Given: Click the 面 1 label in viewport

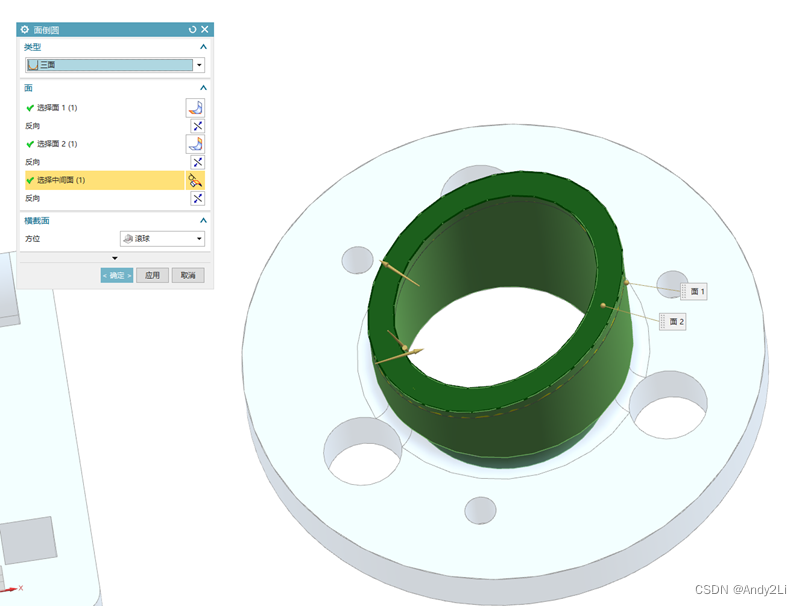Looking at the screenshot, I should [694, 291].
